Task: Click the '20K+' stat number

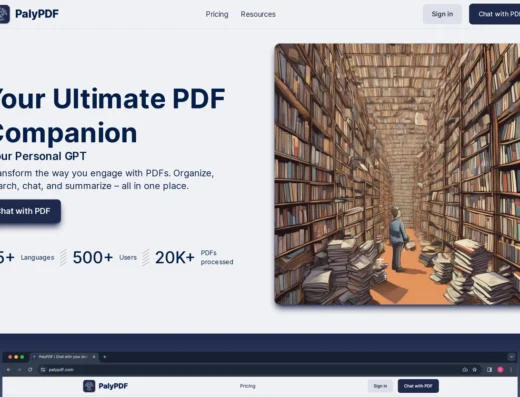Action: click(x=175, y=257)
